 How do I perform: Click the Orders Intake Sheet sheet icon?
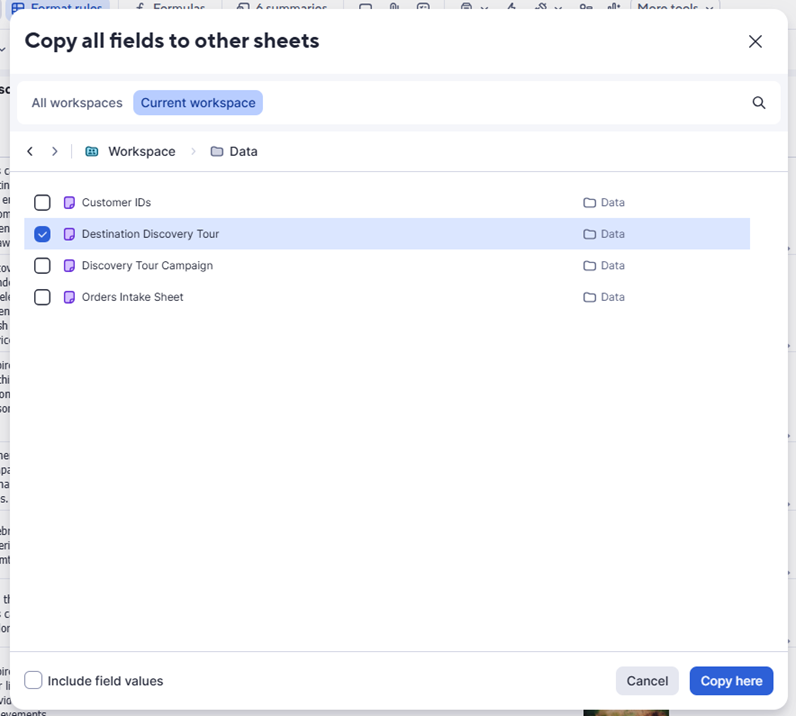pos(69,297)
